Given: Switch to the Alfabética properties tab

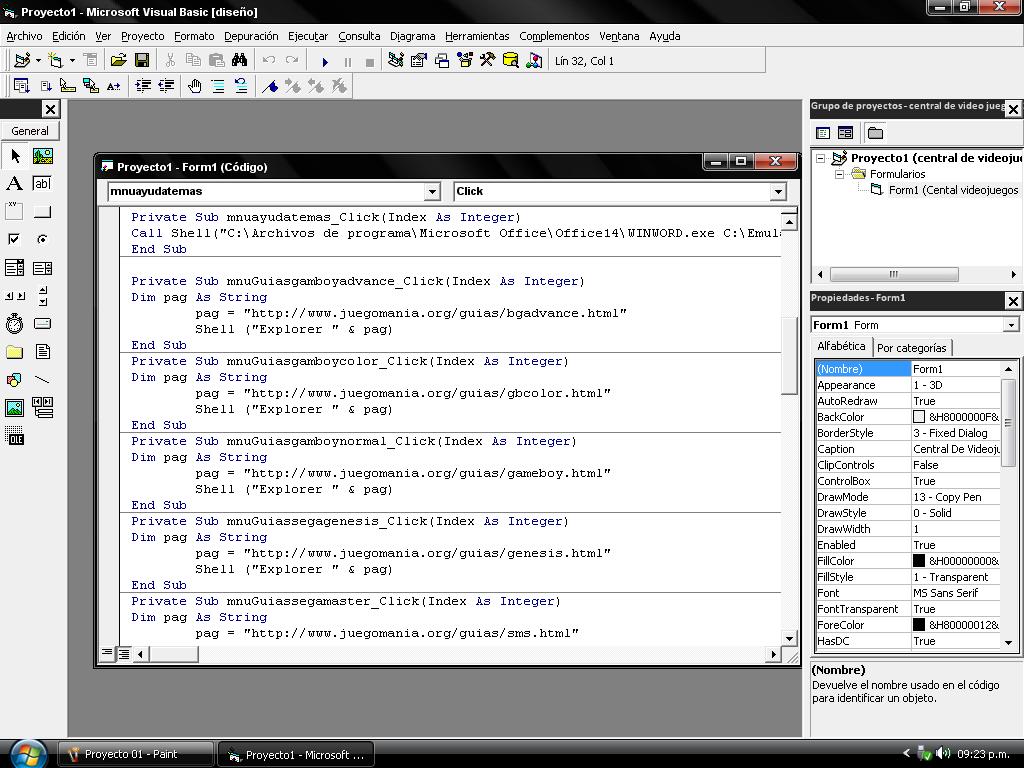Looking at the screenshot, I should coord(841,346).
